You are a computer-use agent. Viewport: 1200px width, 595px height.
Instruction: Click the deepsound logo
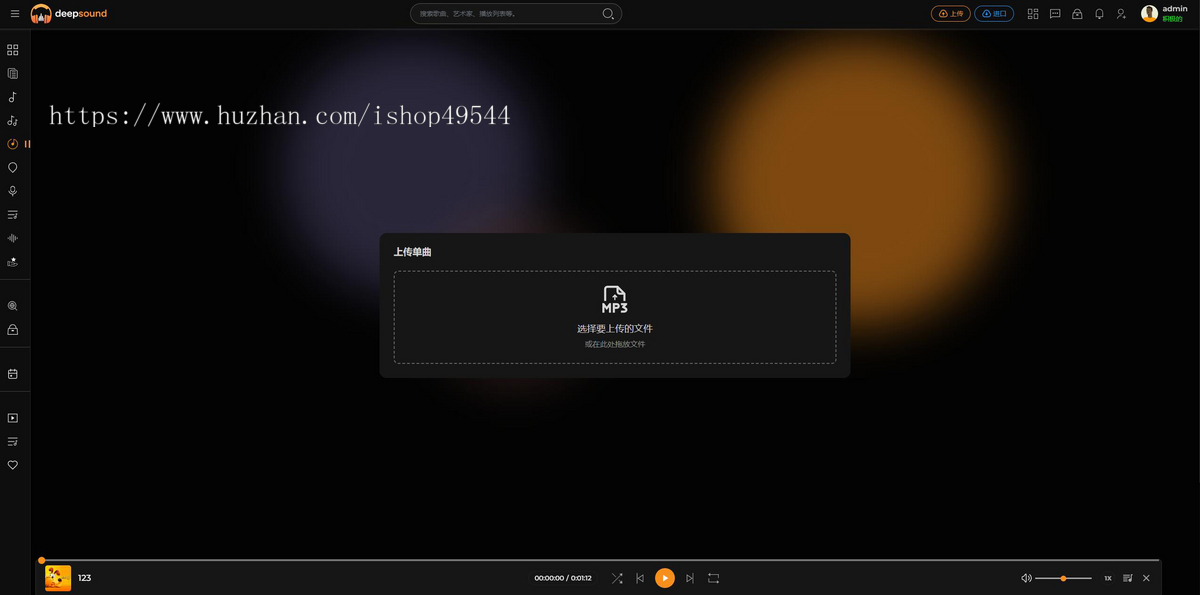[x=69, y=14]
